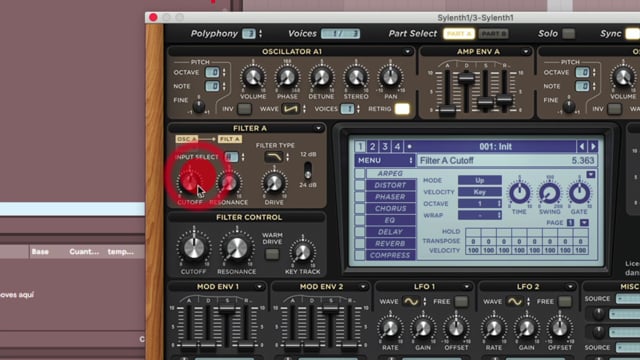Viewport: 640px width, 360px height.
Task: Expand the Filter A dropdown arrow
Action: point(318,129)
